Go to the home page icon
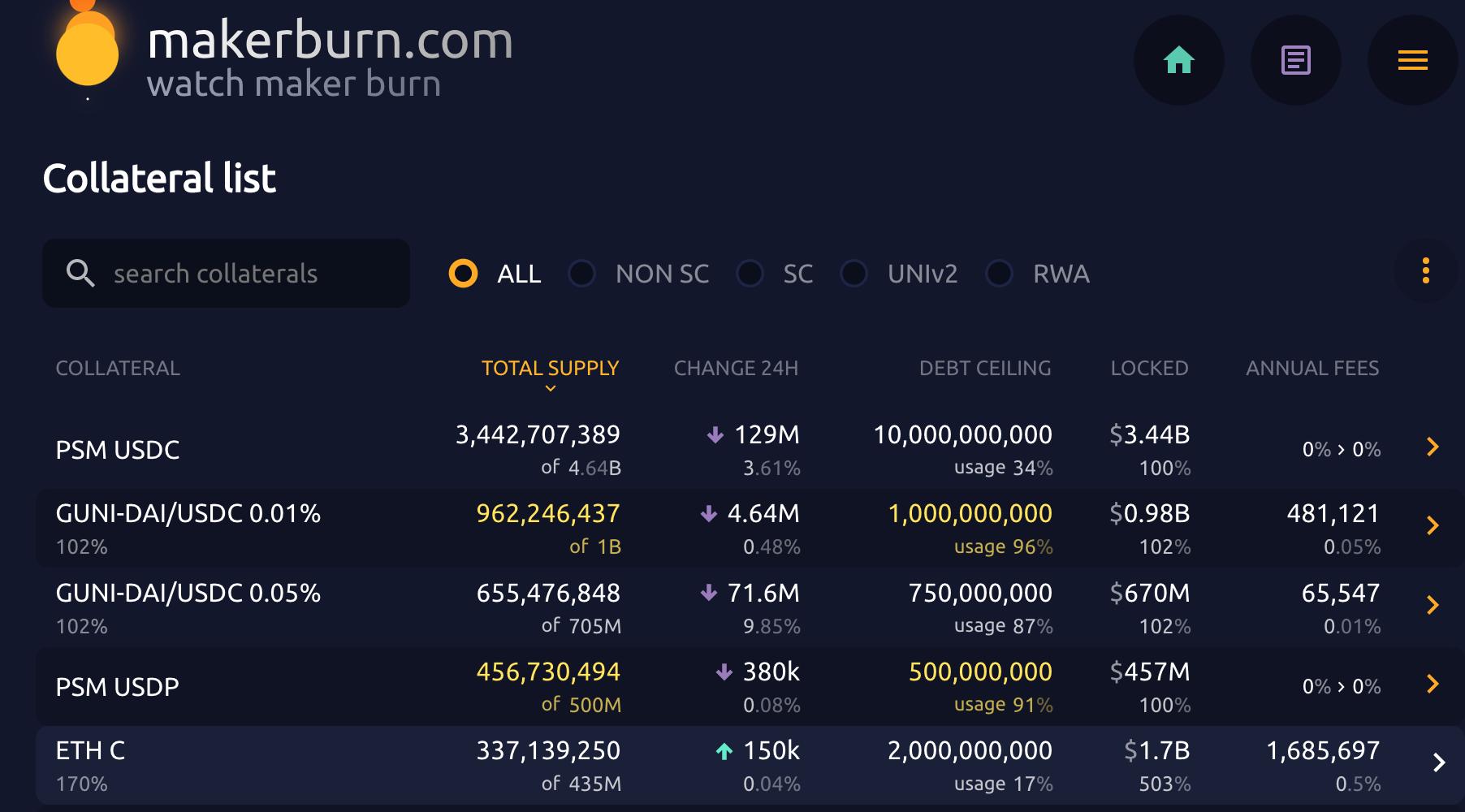This screenshot has width=1465, height=812. pos(1178,60)
